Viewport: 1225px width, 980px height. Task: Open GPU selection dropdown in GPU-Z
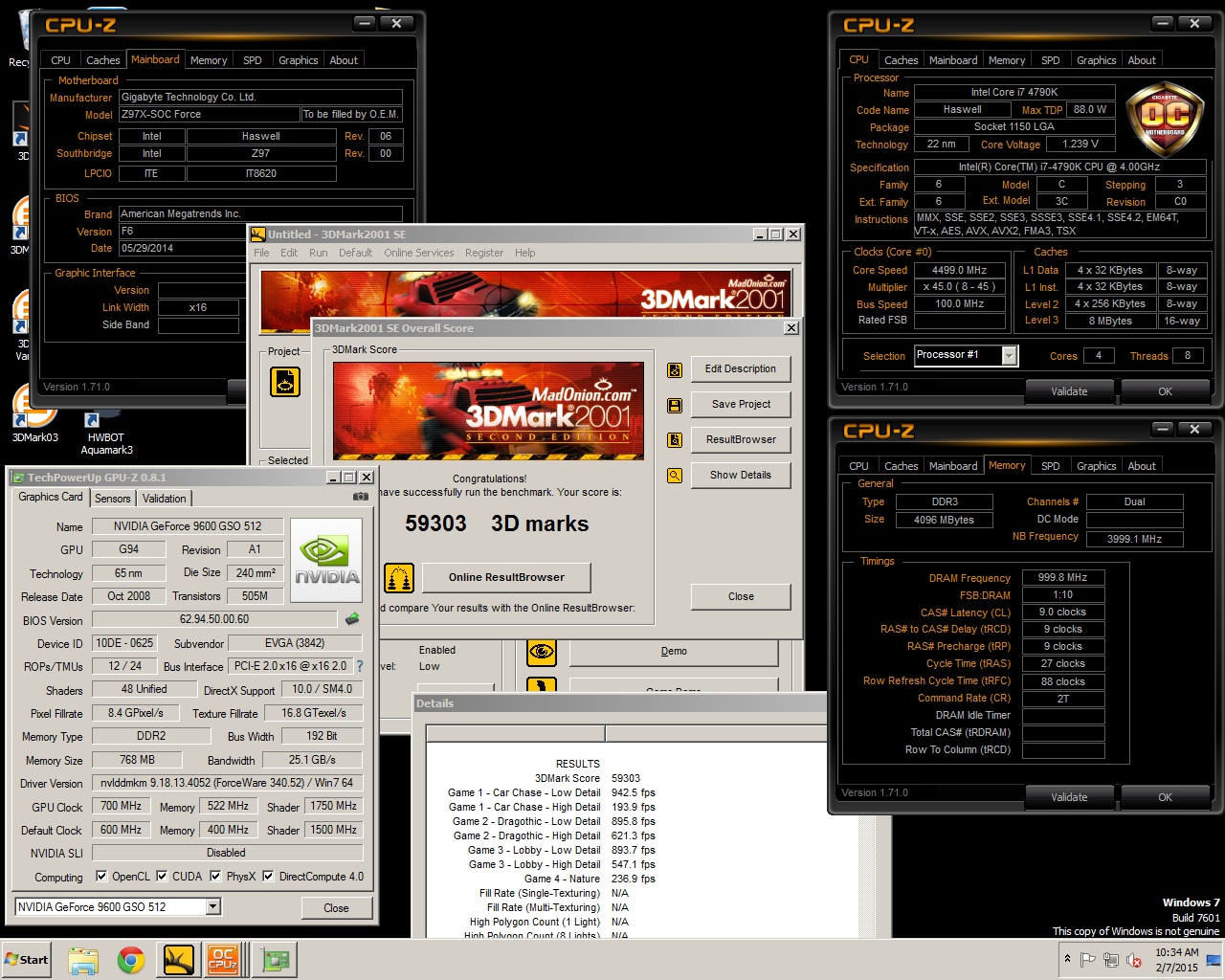pos(212,907)
